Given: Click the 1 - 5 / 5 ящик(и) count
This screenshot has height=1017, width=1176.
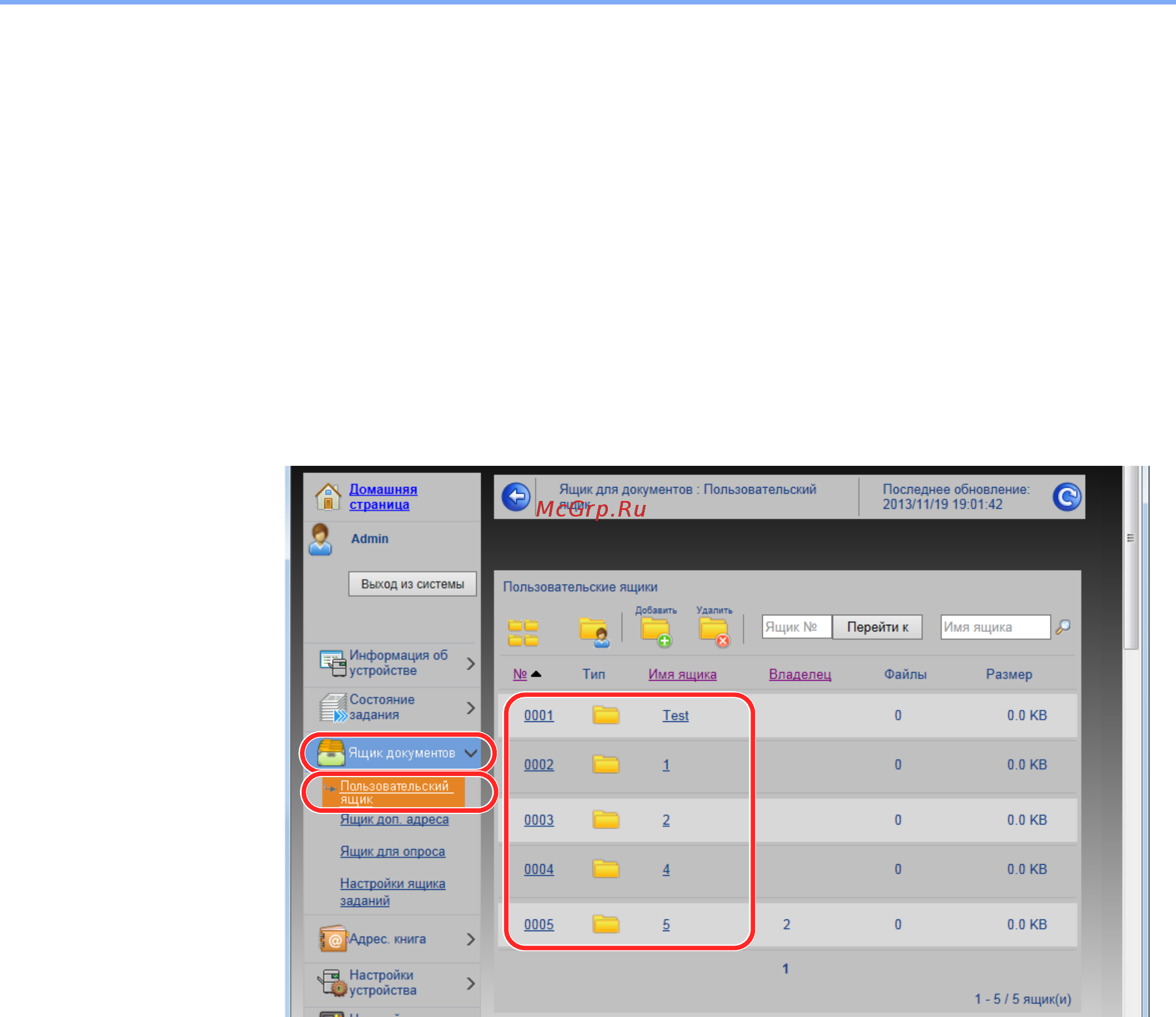Looking at the screenshot, I should click(1023, 999).
